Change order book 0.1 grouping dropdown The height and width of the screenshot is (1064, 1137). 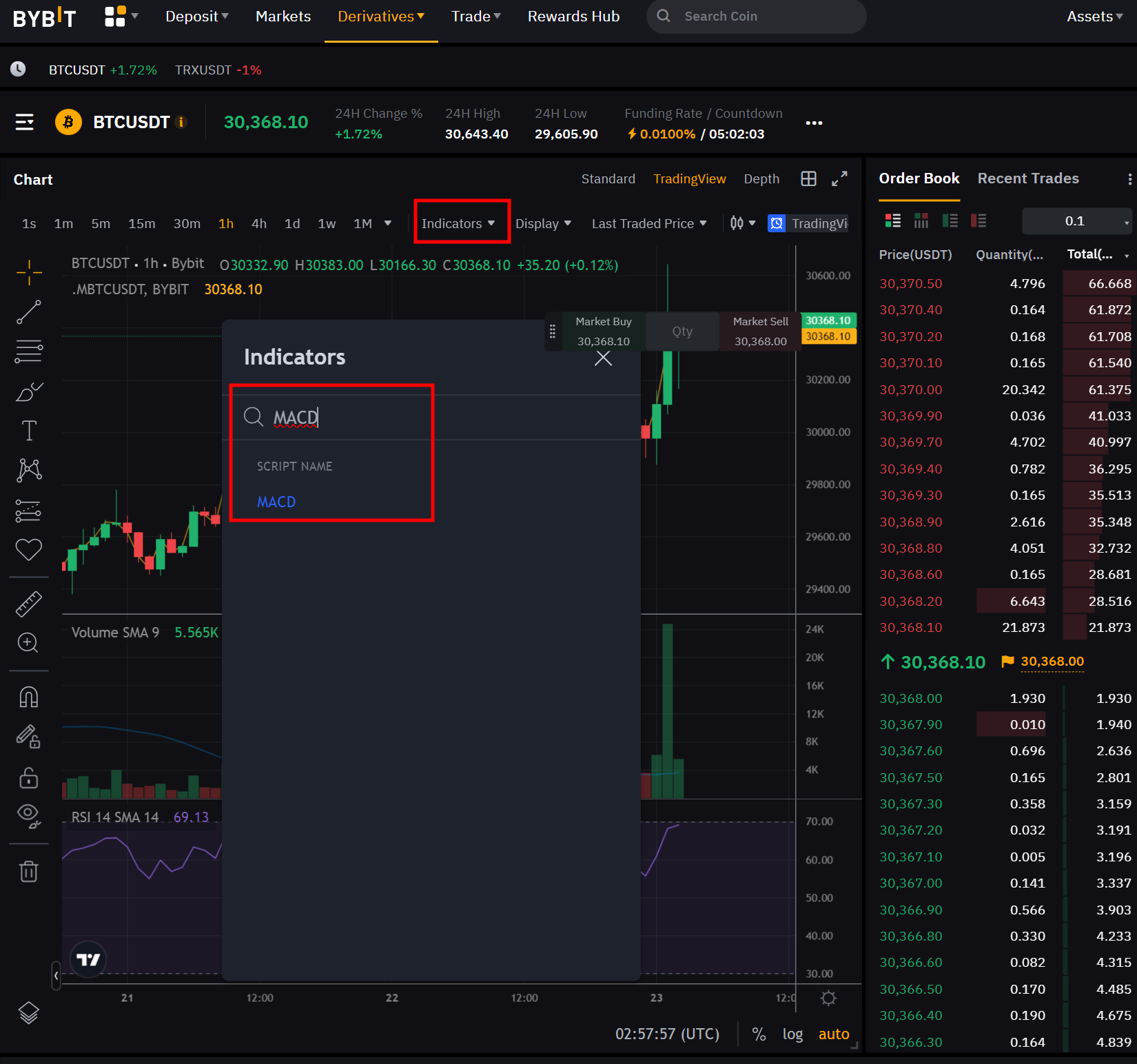click(x=1078, y=221)
